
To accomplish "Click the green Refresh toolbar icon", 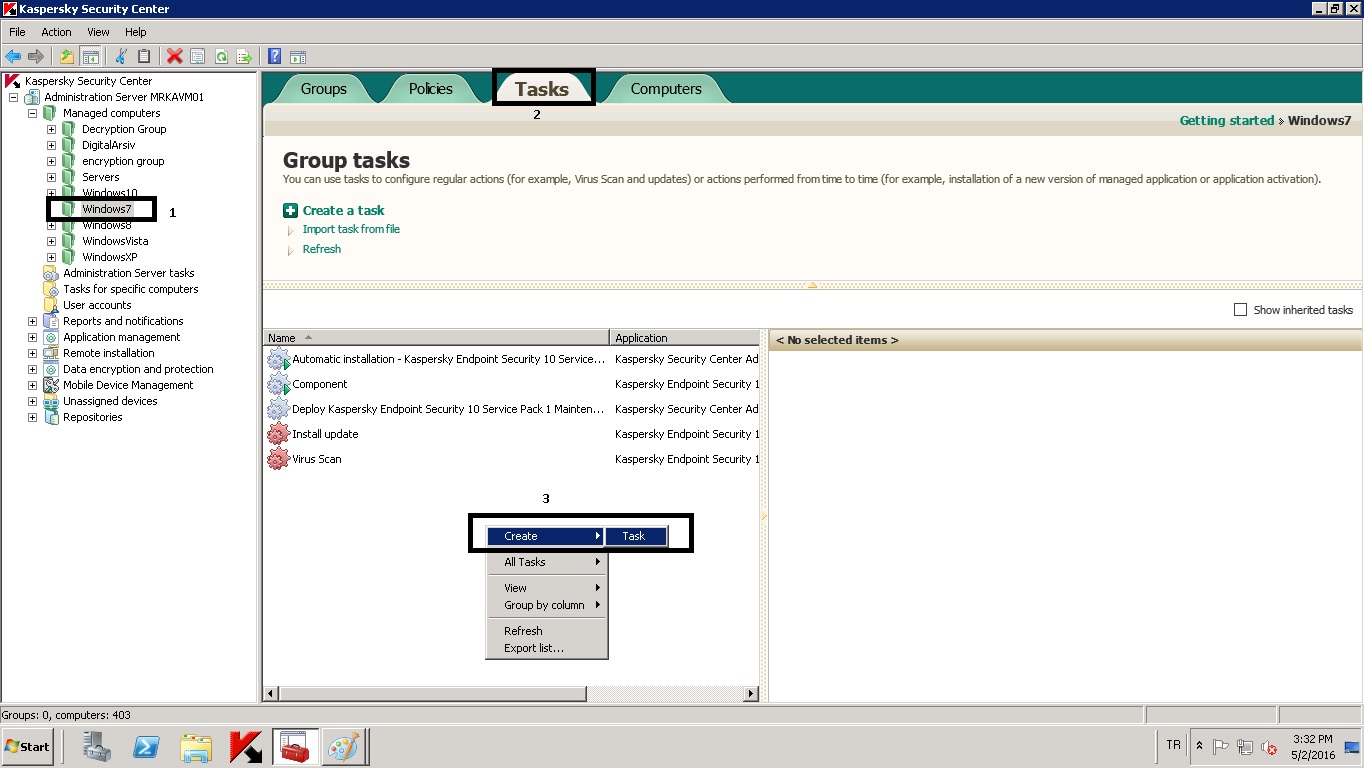I will 221,57.
